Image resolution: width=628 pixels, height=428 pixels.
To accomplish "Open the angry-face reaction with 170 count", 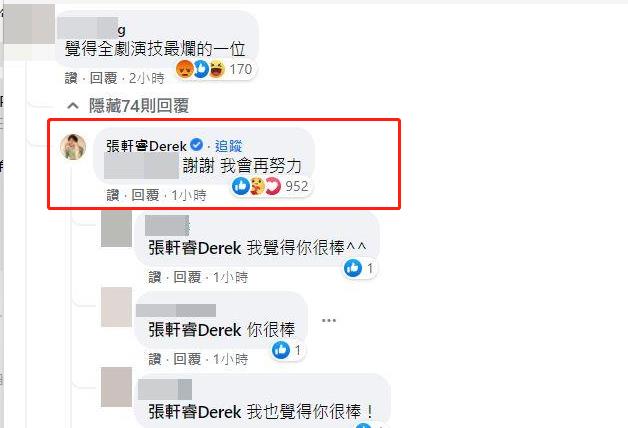I will click(185, 69).
